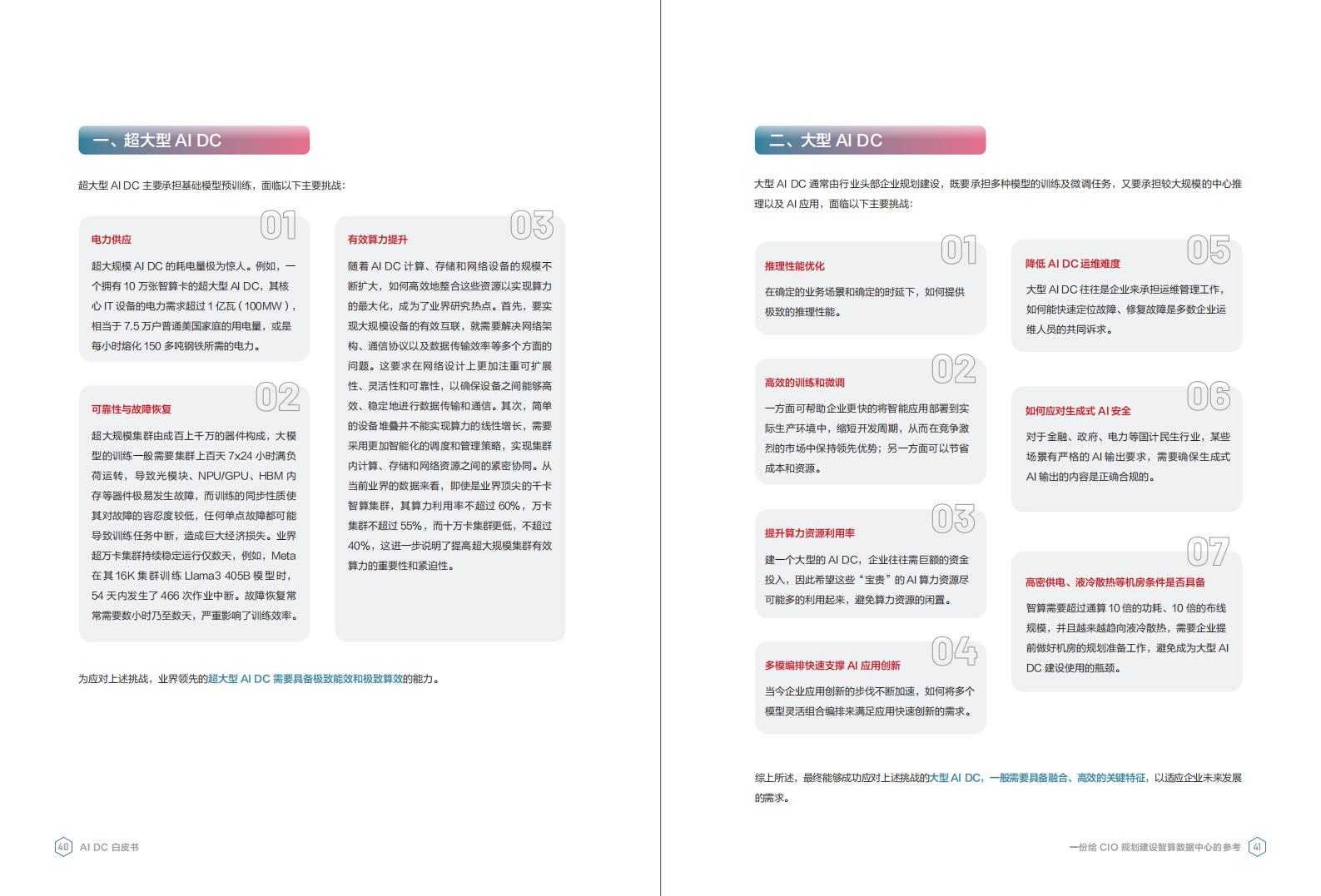Click the line 对于金融、政府、电力等国计民生行业
The height and width of the screenshot is (896, 1321).
click(1127, 437)
